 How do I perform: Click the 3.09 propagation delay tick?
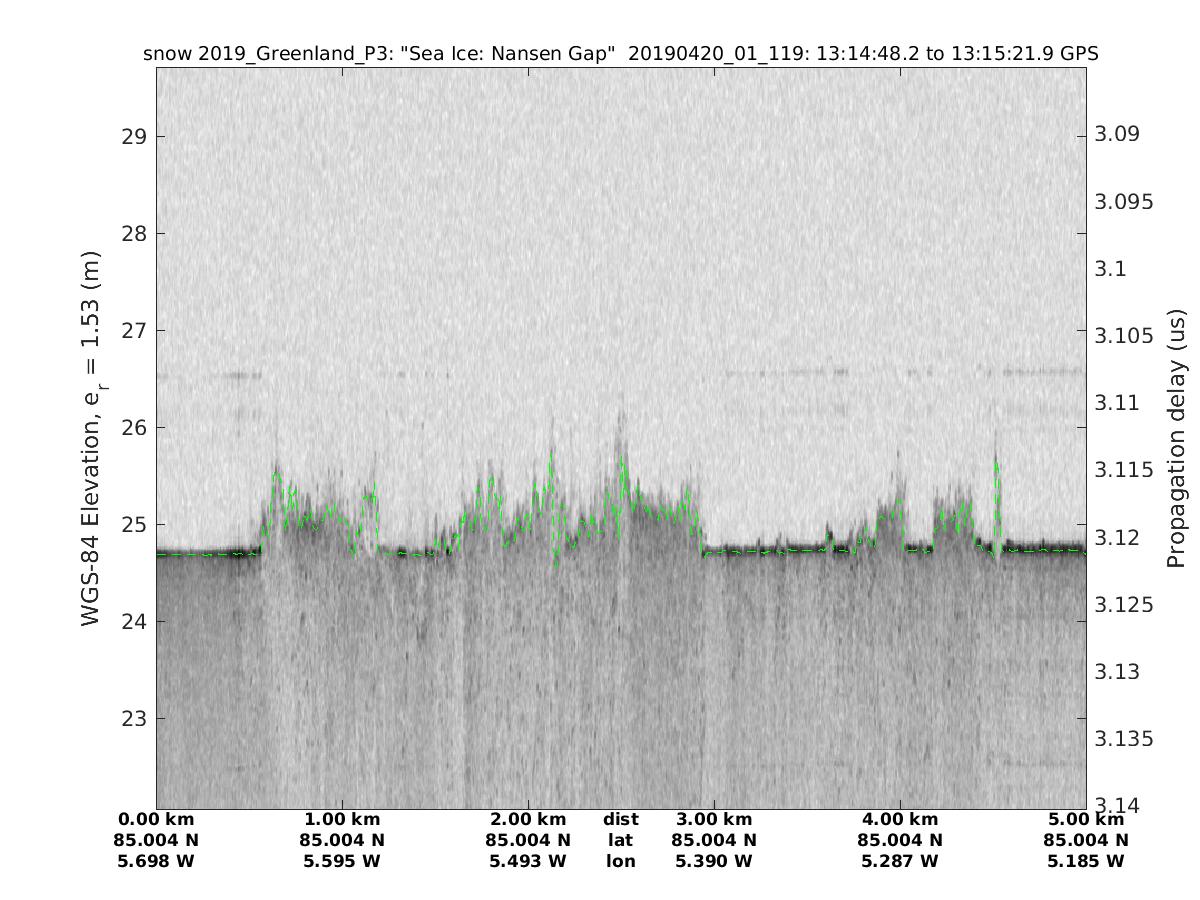[1119, 134]
